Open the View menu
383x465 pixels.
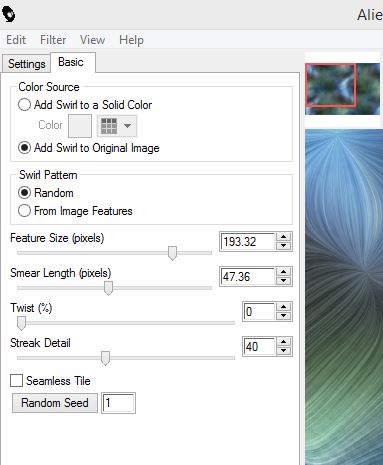[92, 40]
